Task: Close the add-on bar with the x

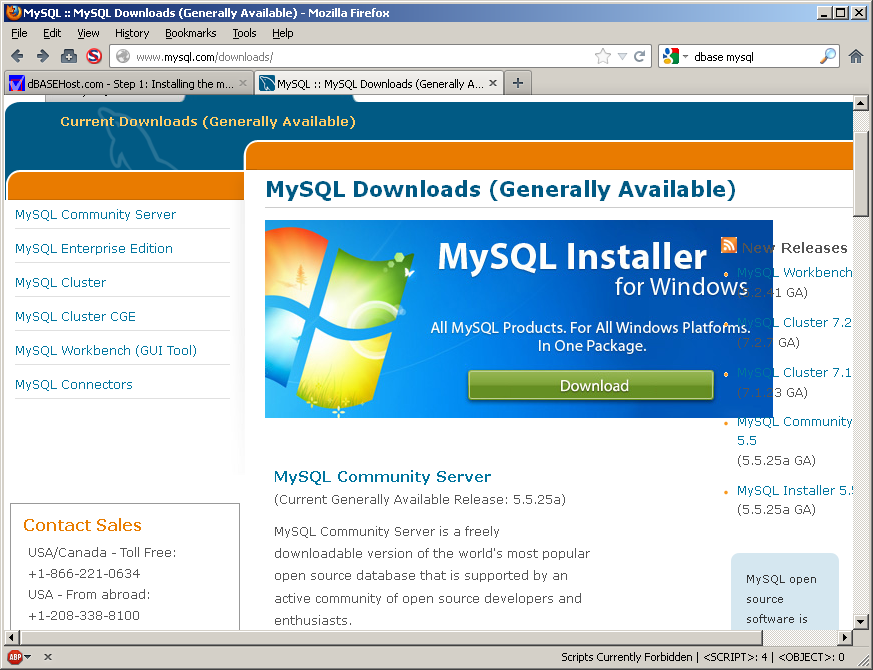Action: coord(48,657)
